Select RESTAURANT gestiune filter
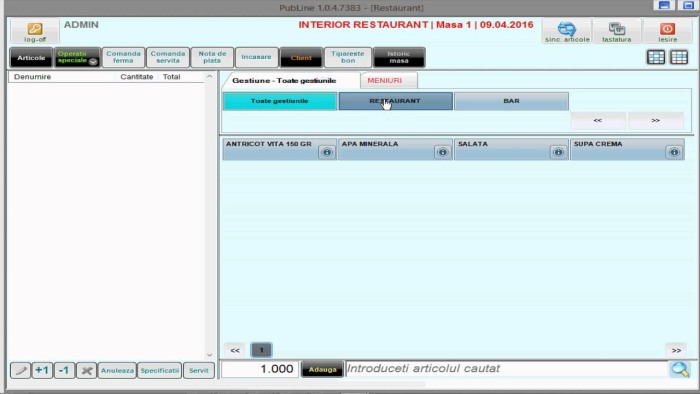Screen dimensions: 700x394 (x=396, y=101)
